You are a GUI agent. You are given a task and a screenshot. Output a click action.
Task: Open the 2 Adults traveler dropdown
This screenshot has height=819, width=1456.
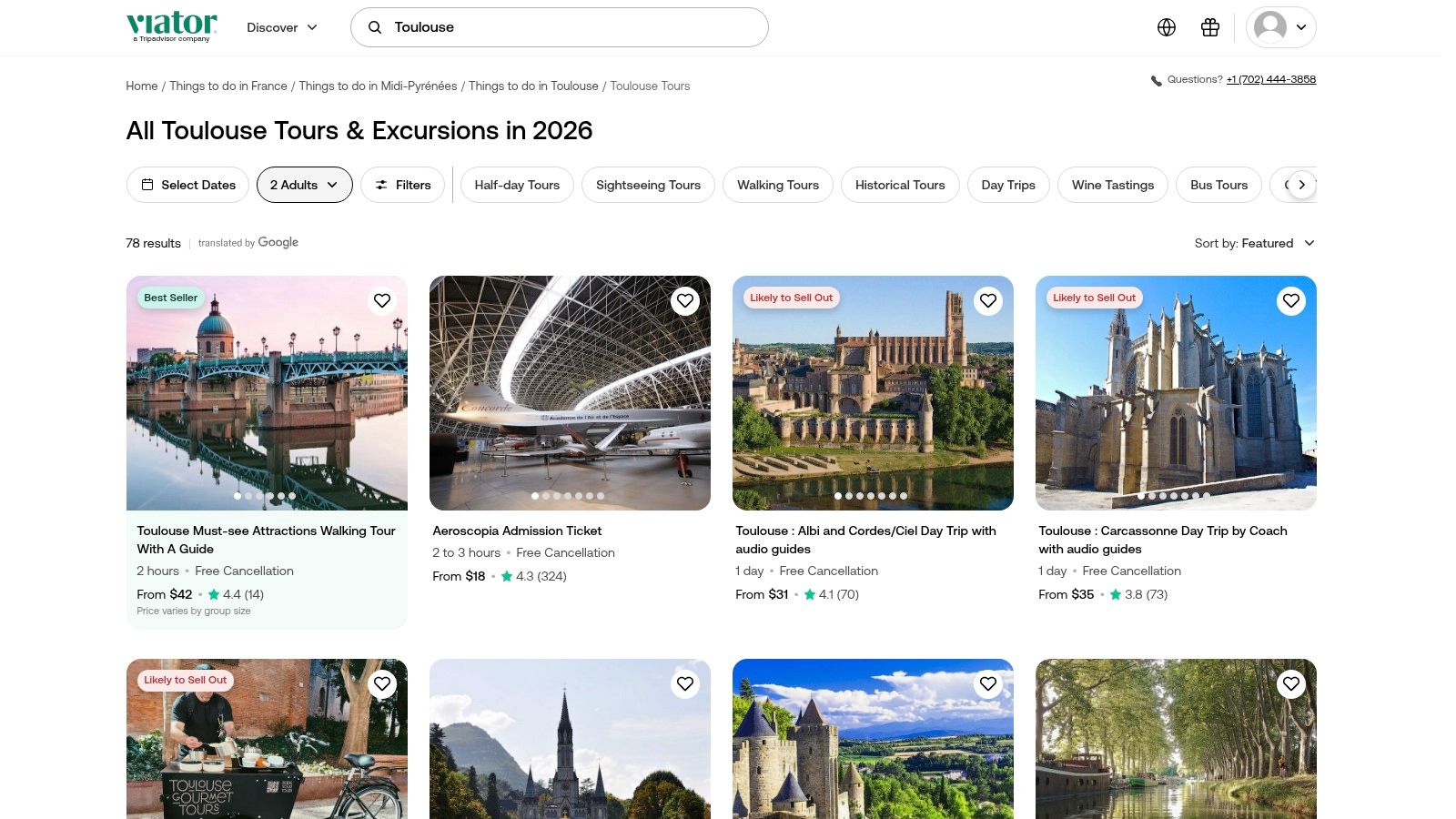305,185
